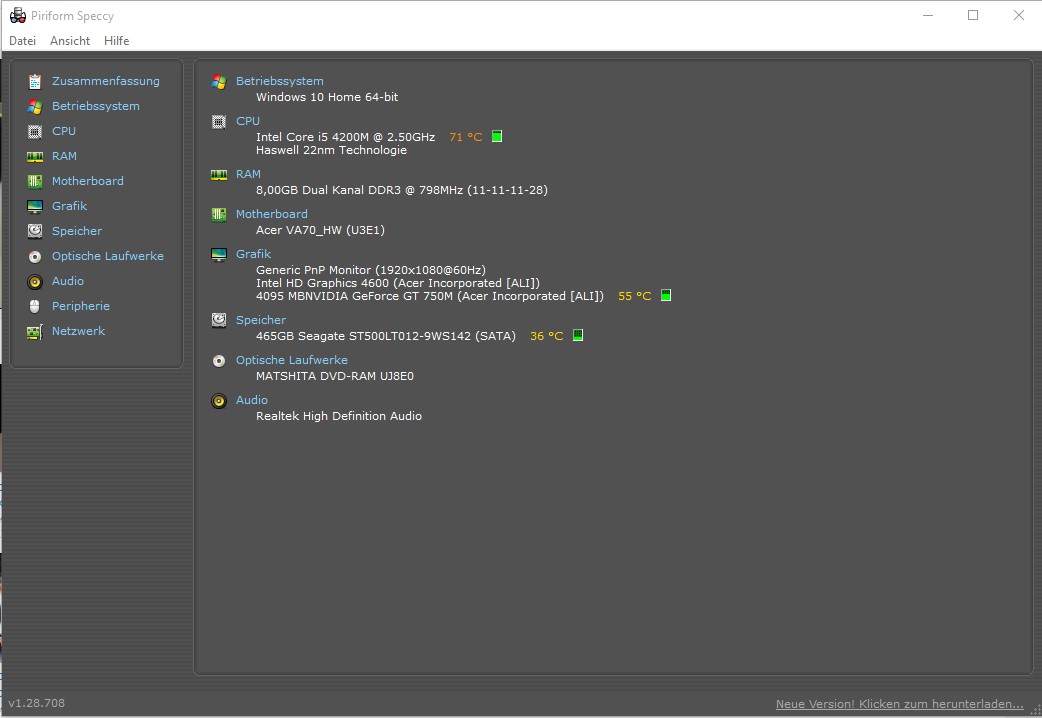Click the Optische Laufwerke disc sidebar icon
1042x718 pixels.
tap(35, 257)
